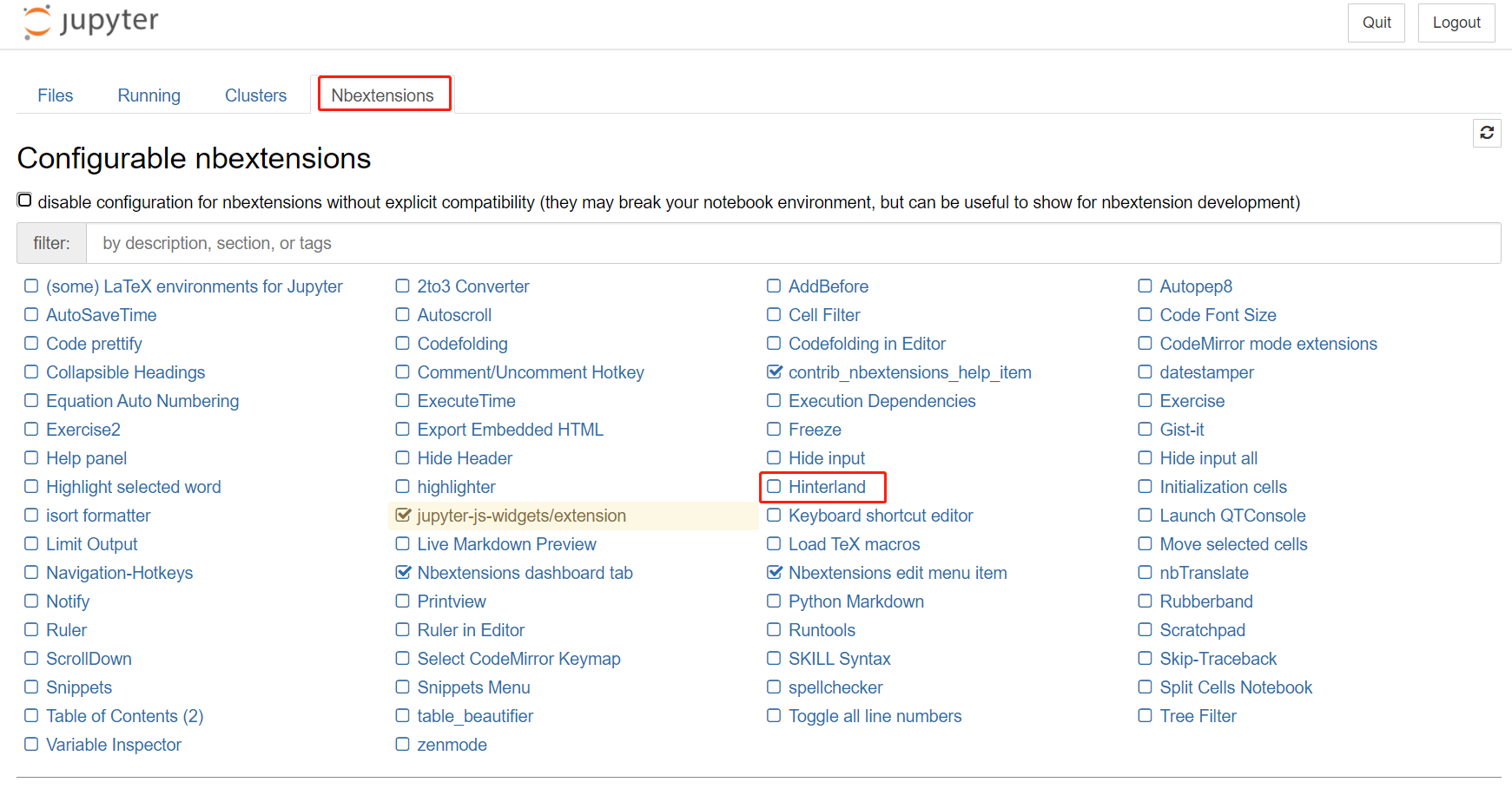This screenshot has width=1512, height=802.
Task: Select the Clusters tab
Action: pos(255,95)
